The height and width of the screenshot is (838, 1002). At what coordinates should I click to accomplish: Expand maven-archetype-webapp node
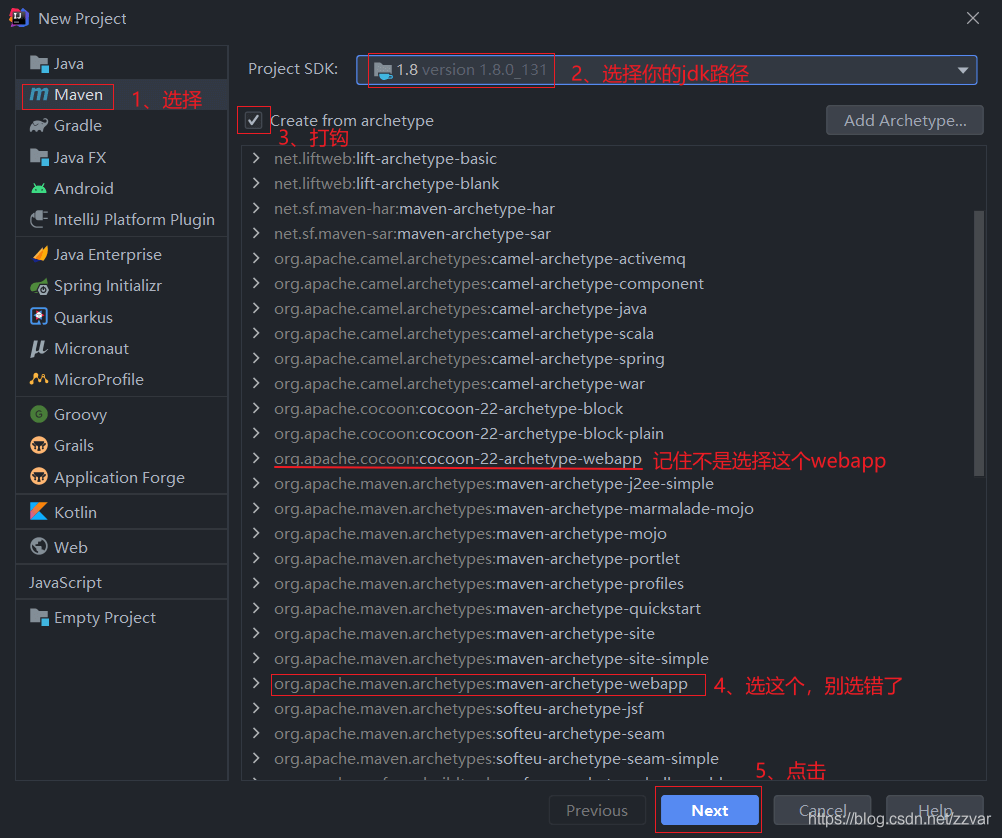tap(256, 683)
